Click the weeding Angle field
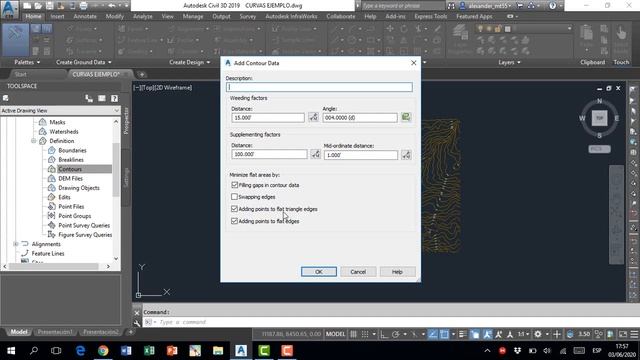The width and height of the screenshot is (640, 360). pos(360,118)
